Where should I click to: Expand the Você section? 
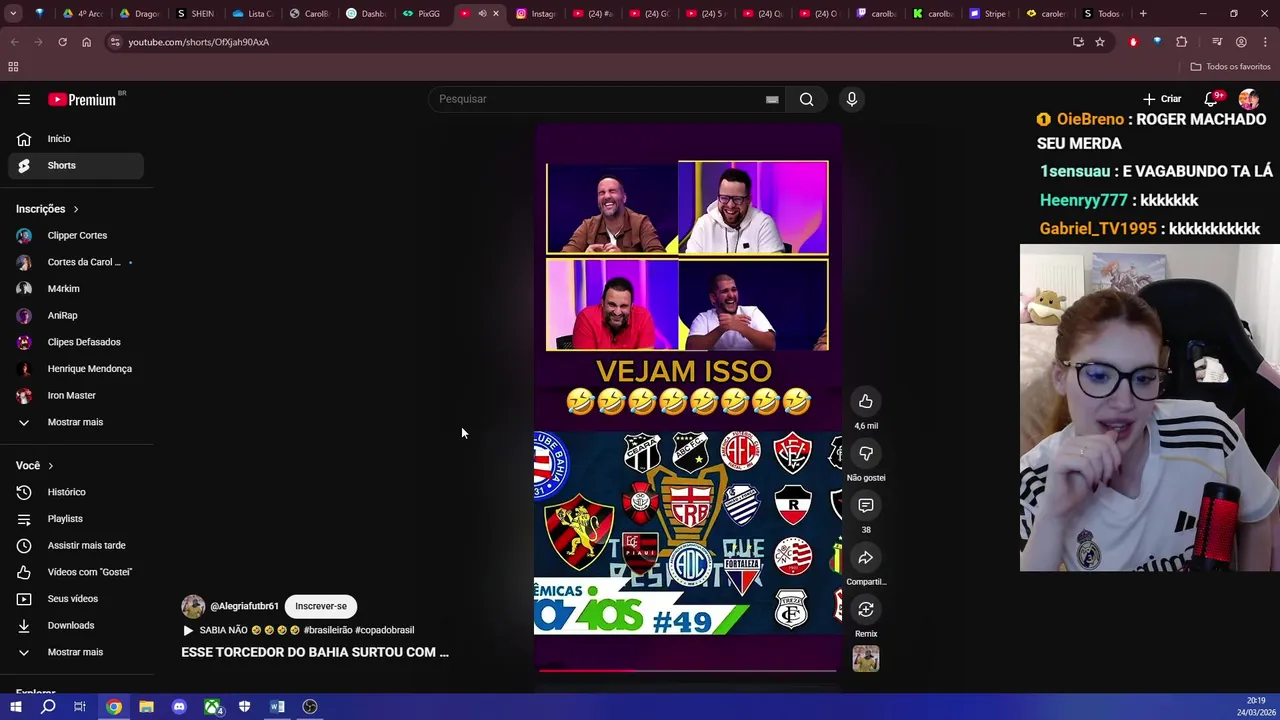point(35,465)
